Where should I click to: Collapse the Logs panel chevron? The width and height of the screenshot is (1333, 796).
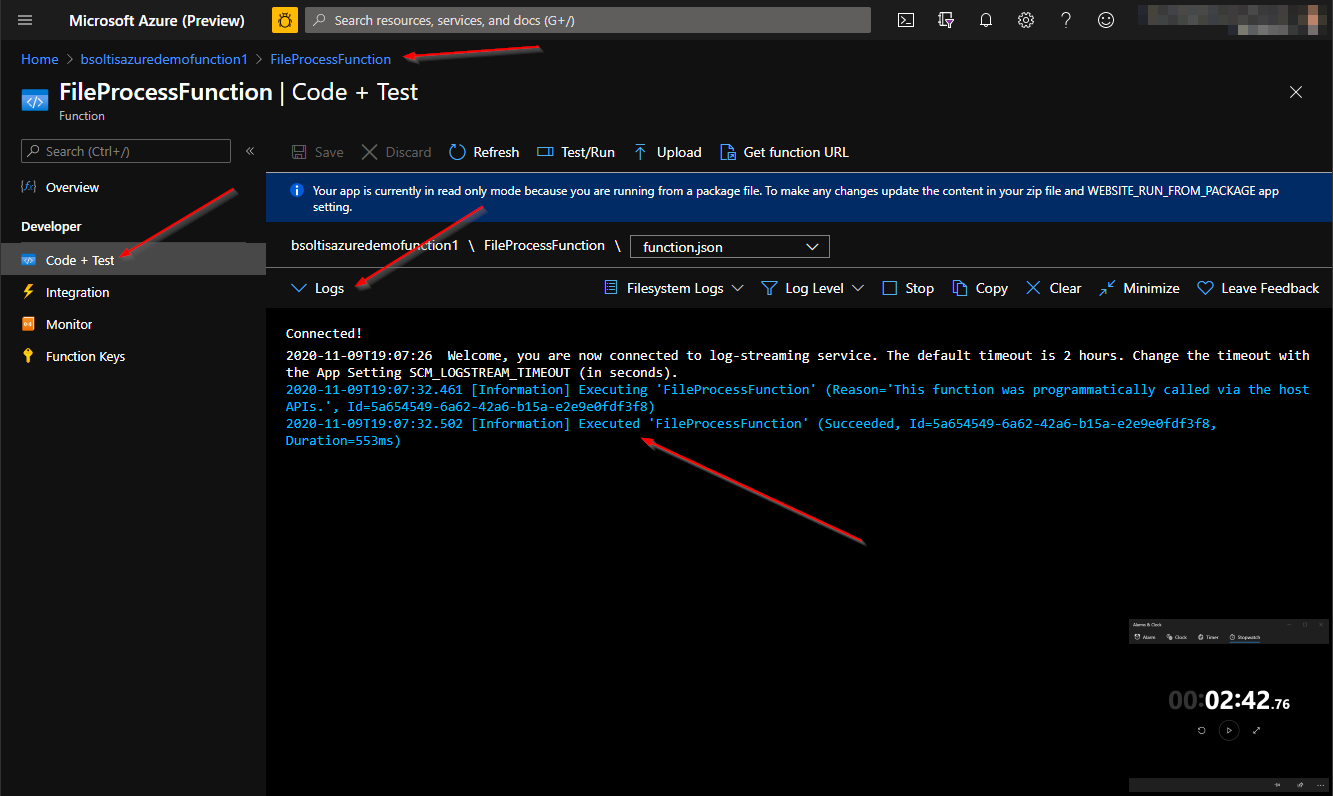click(299, 288)
